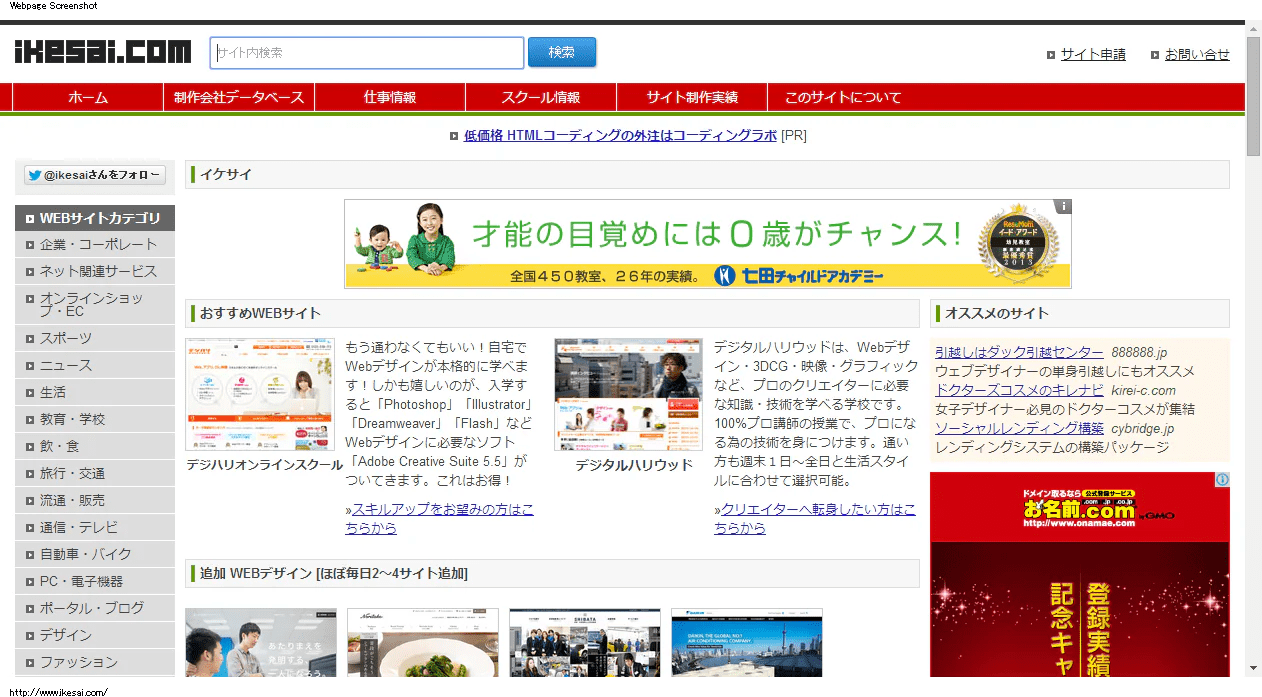This screenshot has width=1262, height=697.
Task: Open the サイト申請 link
Action: click(x=1093, y=54)
